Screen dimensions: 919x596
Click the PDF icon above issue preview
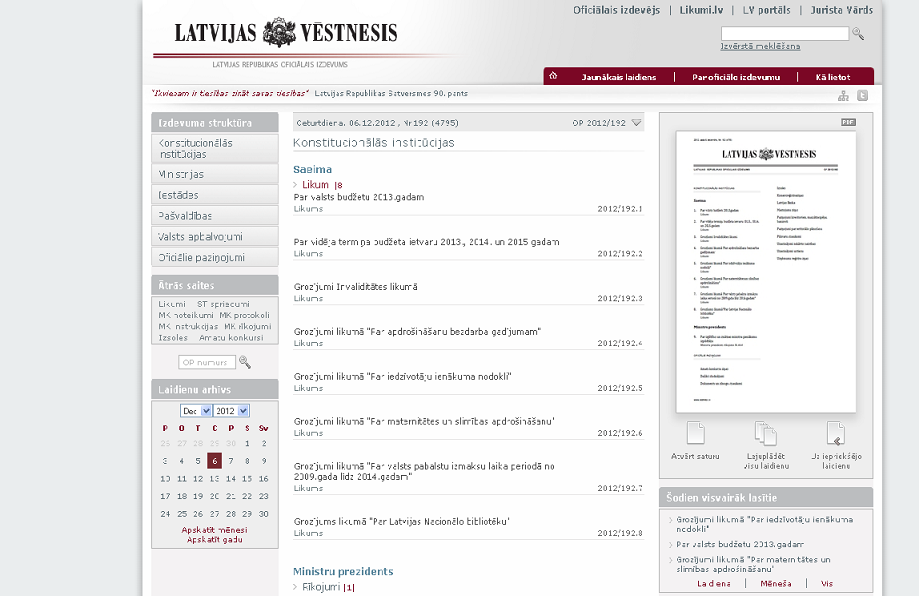pos(848,122)
